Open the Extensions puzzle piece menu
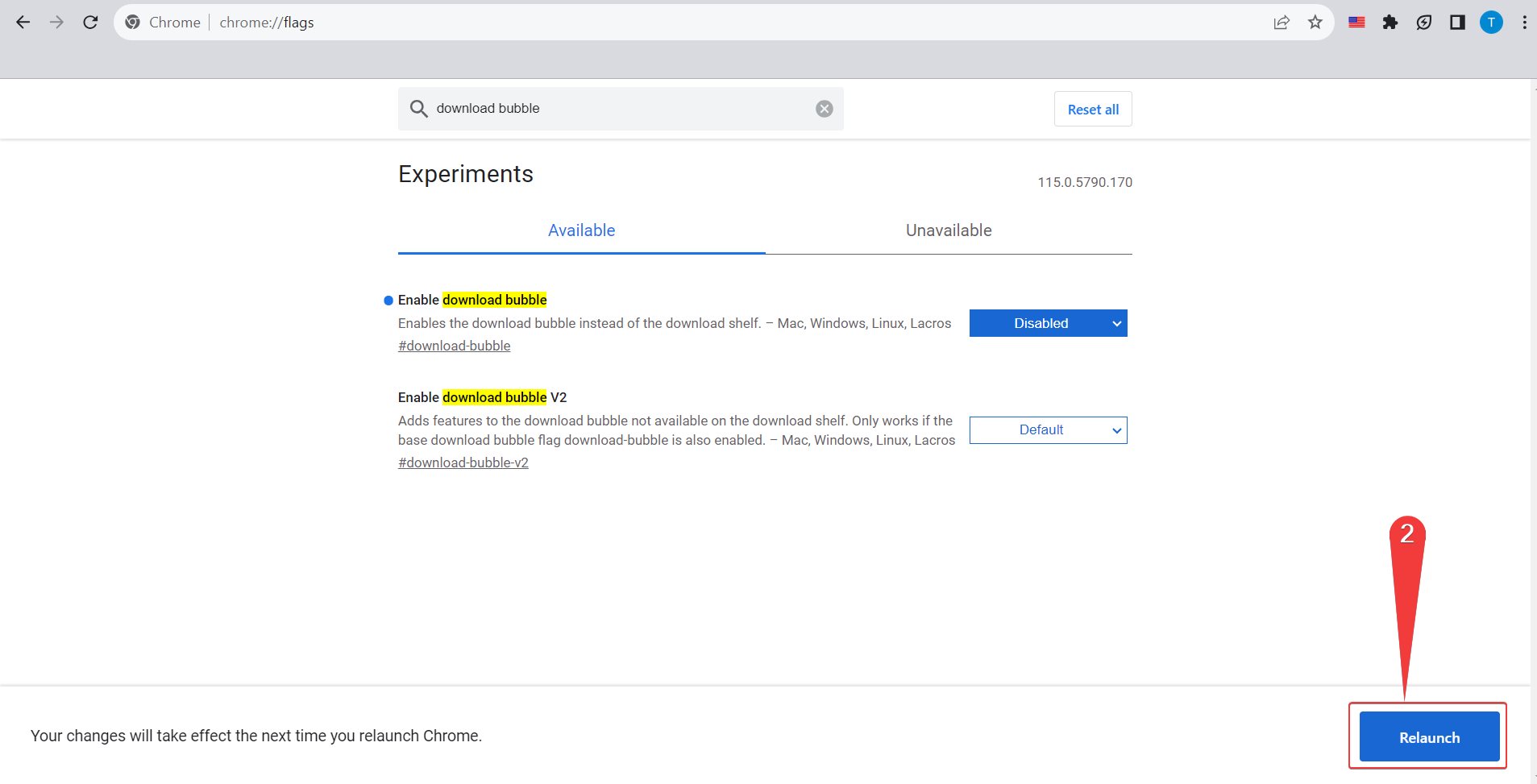Image resolution: width=1537 pixels, height=784 pixels. [1390, 22]
